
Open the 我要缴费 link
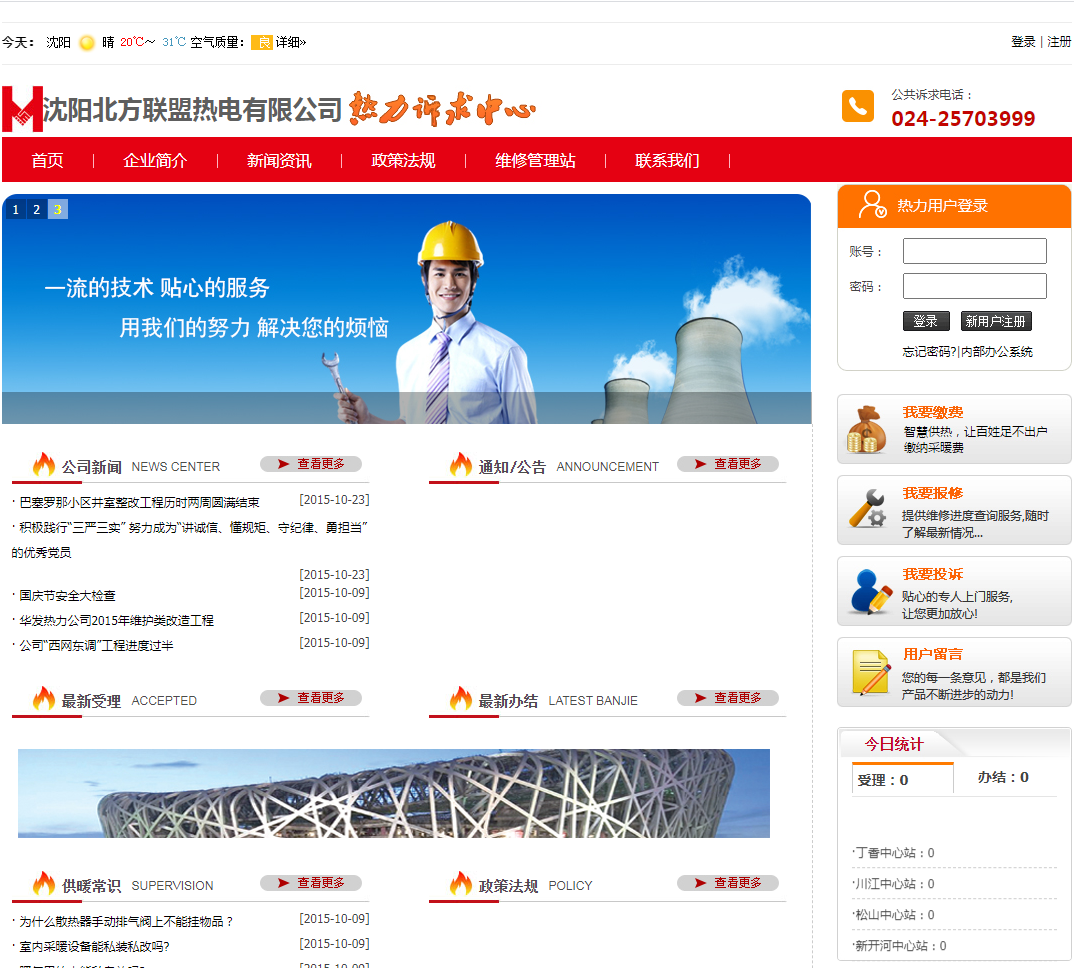(933, 412)
